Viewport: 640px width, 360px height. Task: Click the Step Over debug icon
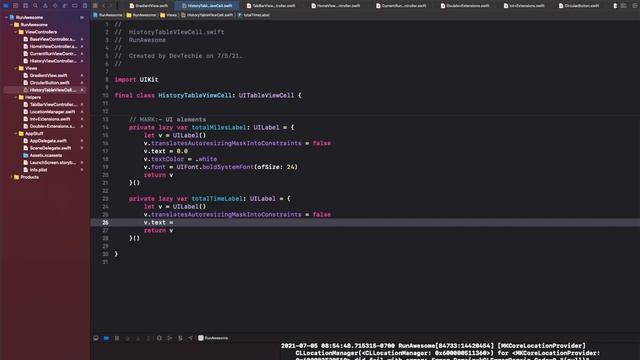[x=127, y=338]
